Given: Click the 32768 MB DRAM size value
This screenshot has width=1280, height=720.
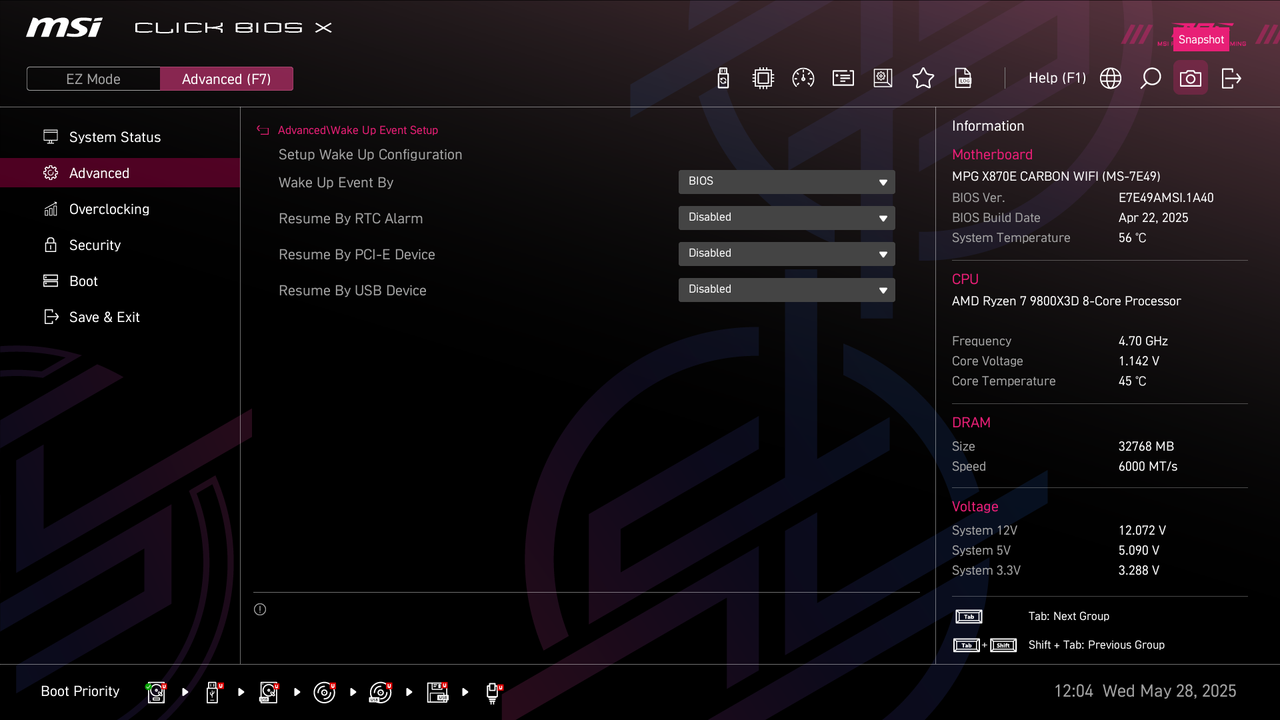Looking at the screenshot, I should pyautogui.click(x=1146, y=447).
